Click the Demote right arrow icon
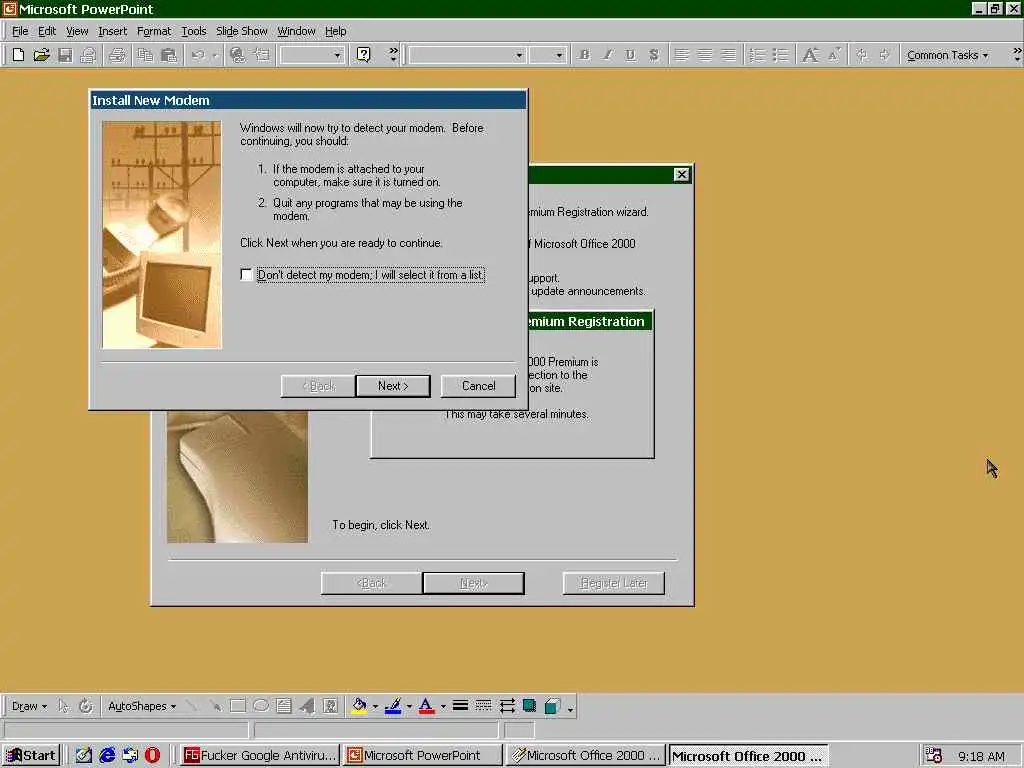This screenshot has width=1024, height=768. coord(885,55)
